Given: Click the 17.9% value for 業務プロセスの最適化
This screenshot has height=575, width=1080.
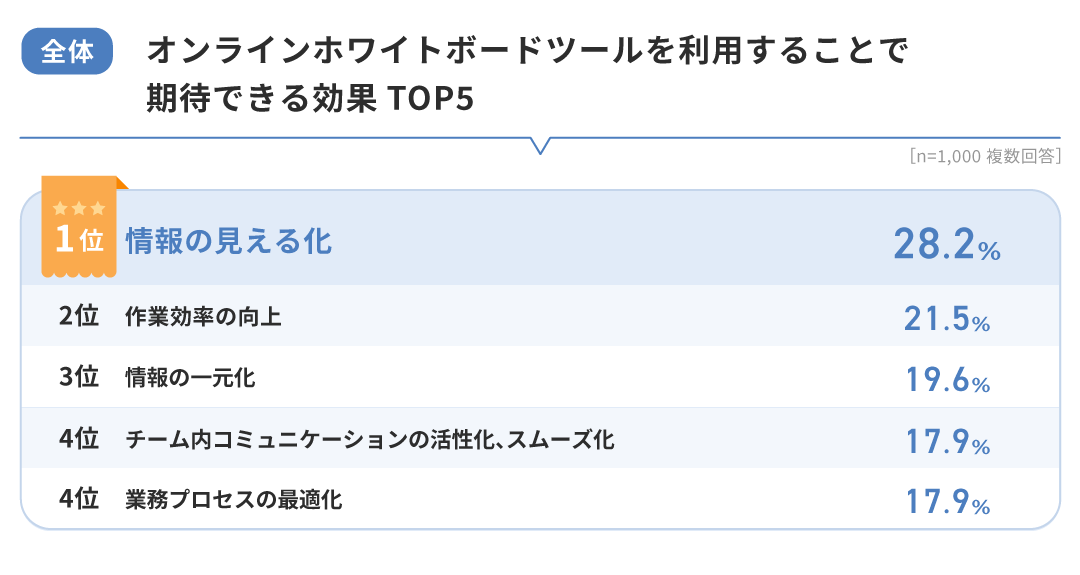Looking at the screenshot, I should coord(946,501).
